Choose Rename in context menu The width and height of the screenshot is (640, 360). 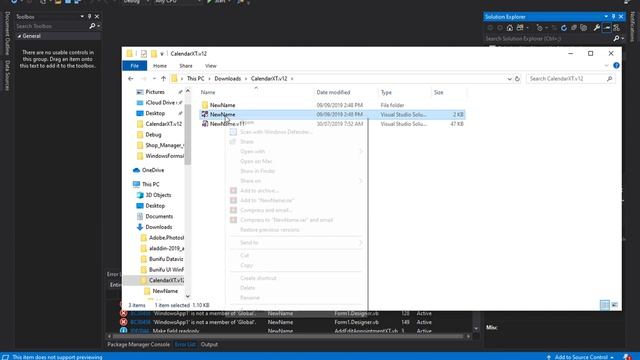[x=250, y=298]
